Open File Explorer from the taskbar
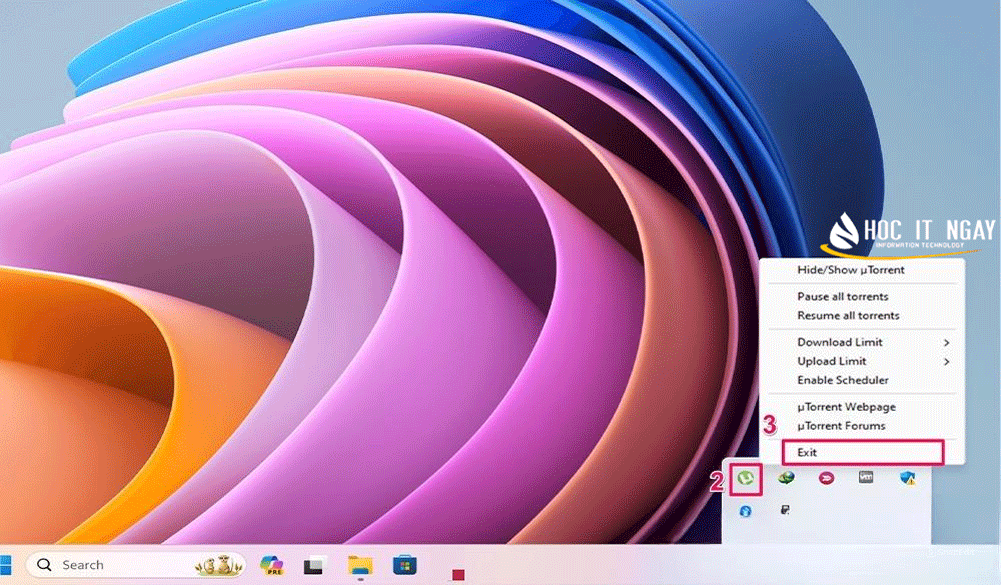The height and width of the screenshot is (585, 1001). coord(360,565)
